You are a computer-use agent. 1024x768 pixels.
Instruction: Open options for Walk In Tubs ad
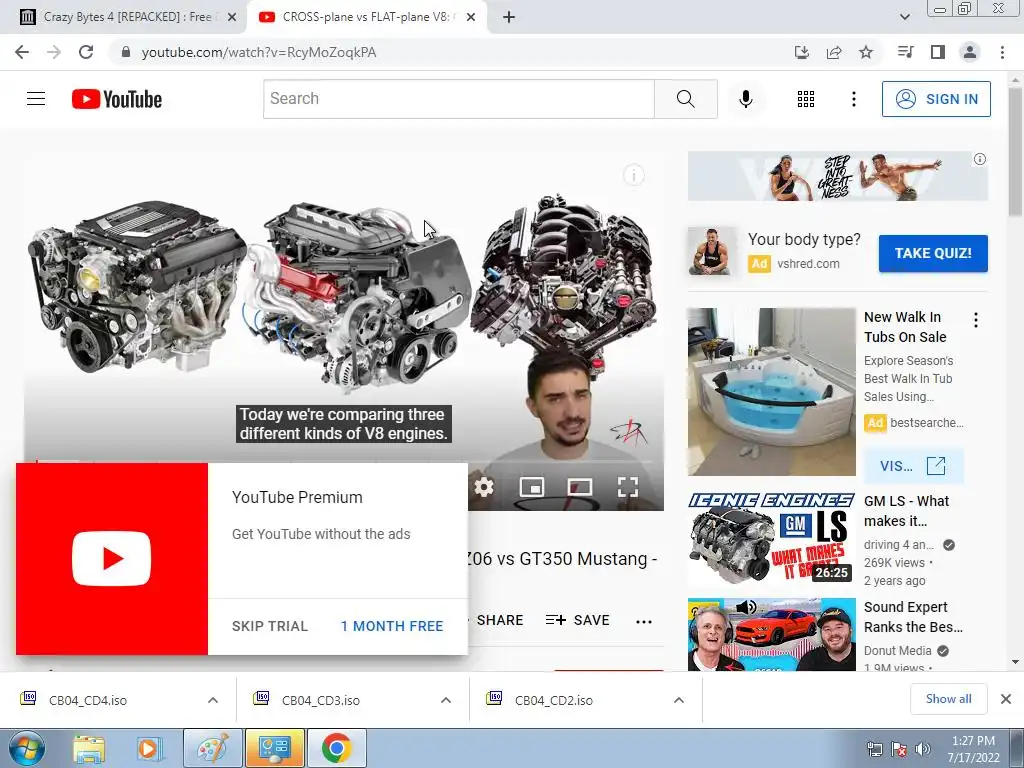tap(976, 320)
